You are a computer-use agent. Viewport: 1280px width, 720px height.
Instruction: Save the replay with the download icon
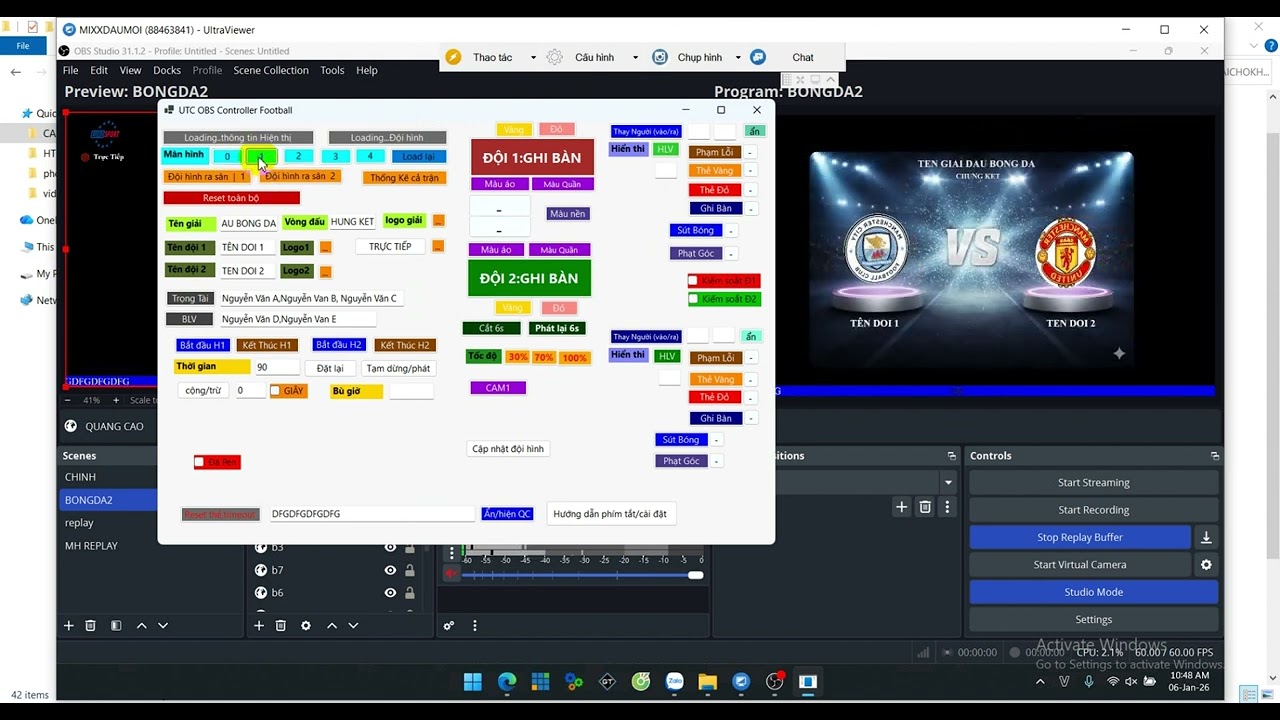pos(1206,537)
